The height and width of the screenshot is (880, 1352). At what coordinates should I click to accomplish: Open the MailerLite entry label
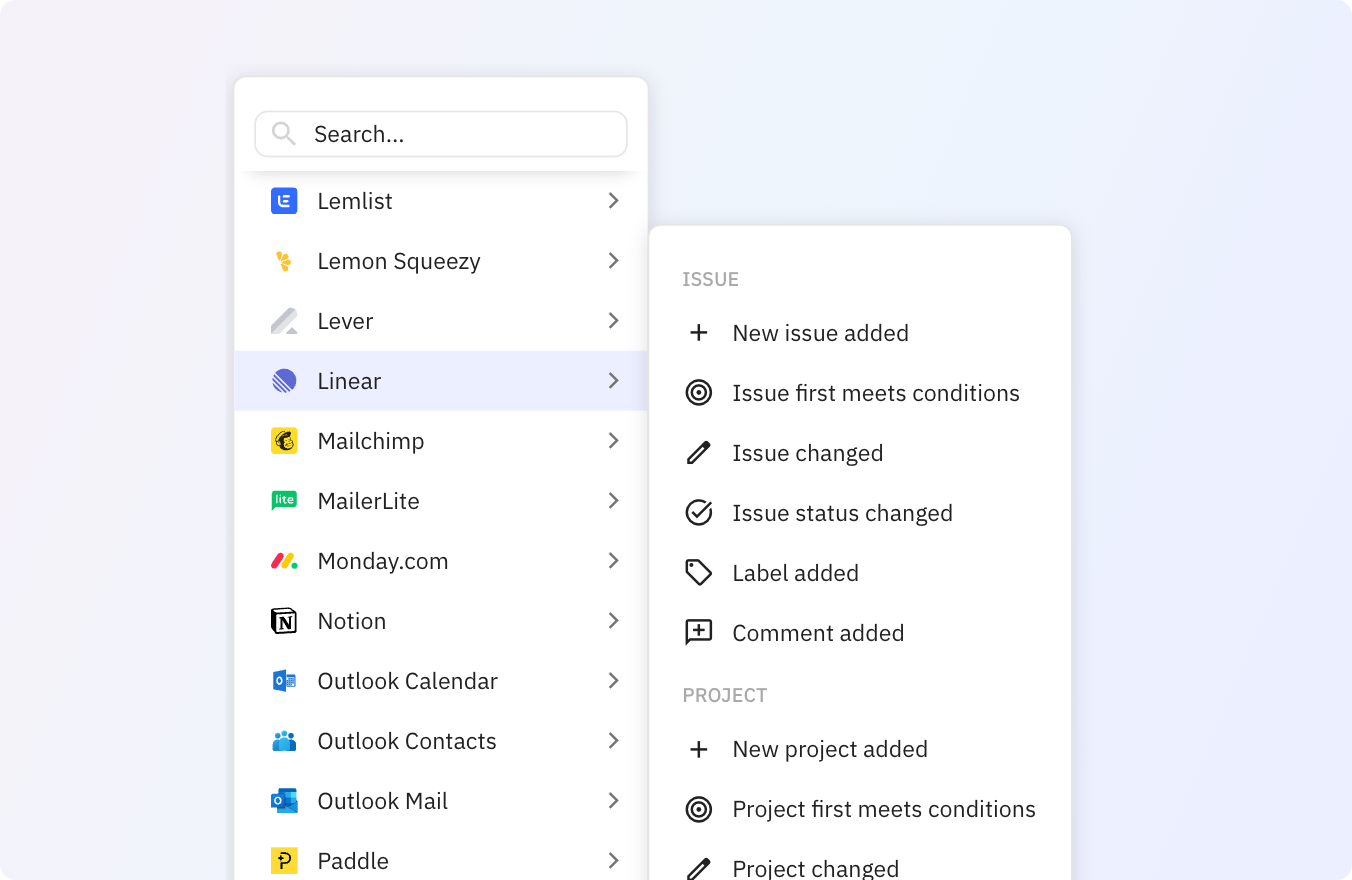pyautogui.click(x=368, y=501)
